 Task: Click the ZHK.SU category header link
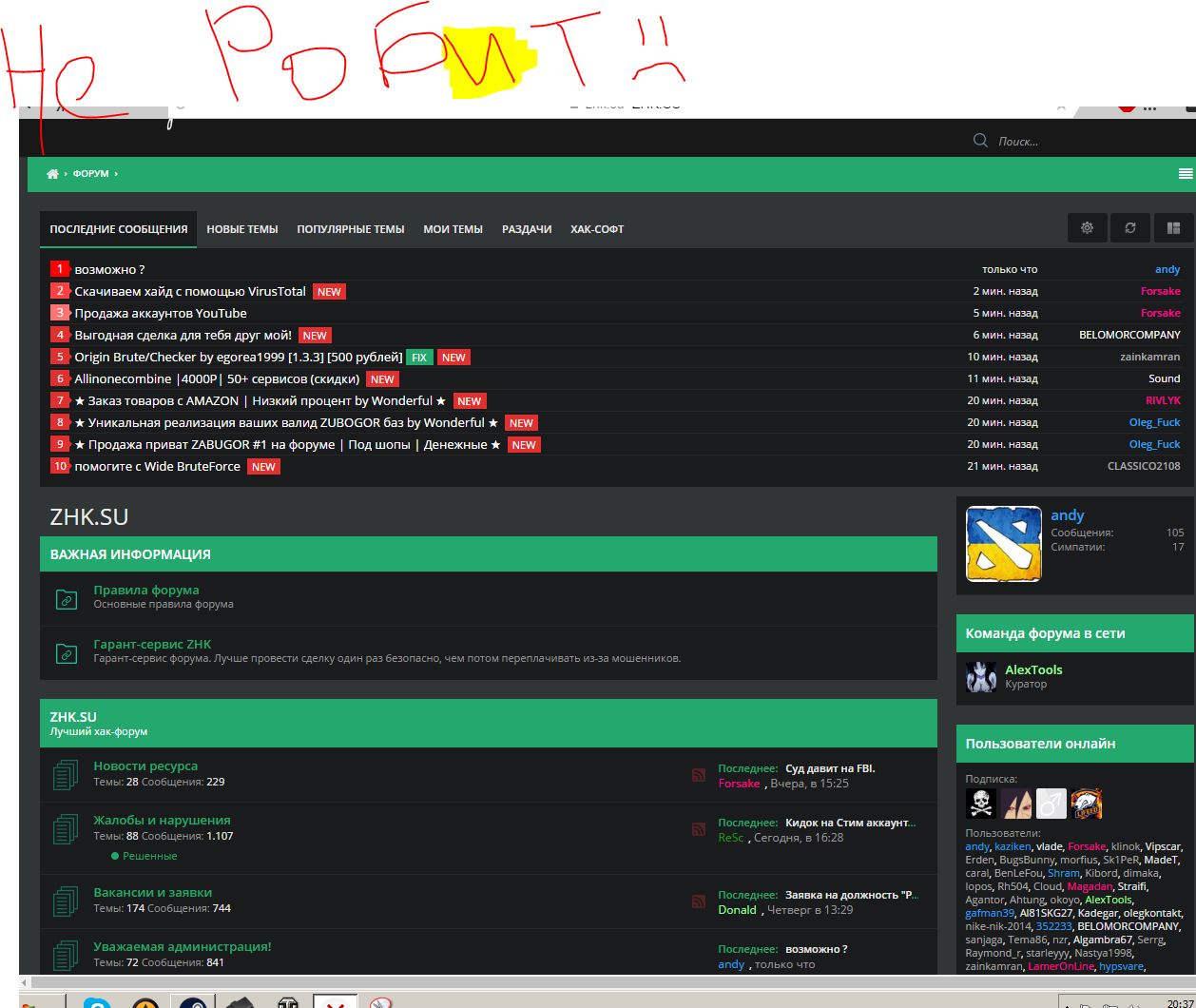point(73,717)
